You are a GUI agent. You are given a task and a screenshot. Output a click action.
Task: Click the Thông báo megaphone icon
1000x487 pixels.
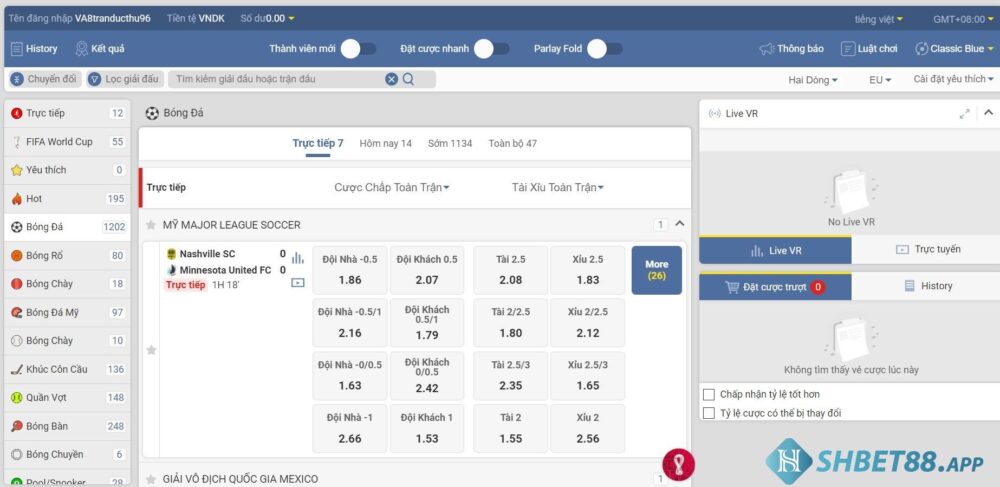coord(767,48)
